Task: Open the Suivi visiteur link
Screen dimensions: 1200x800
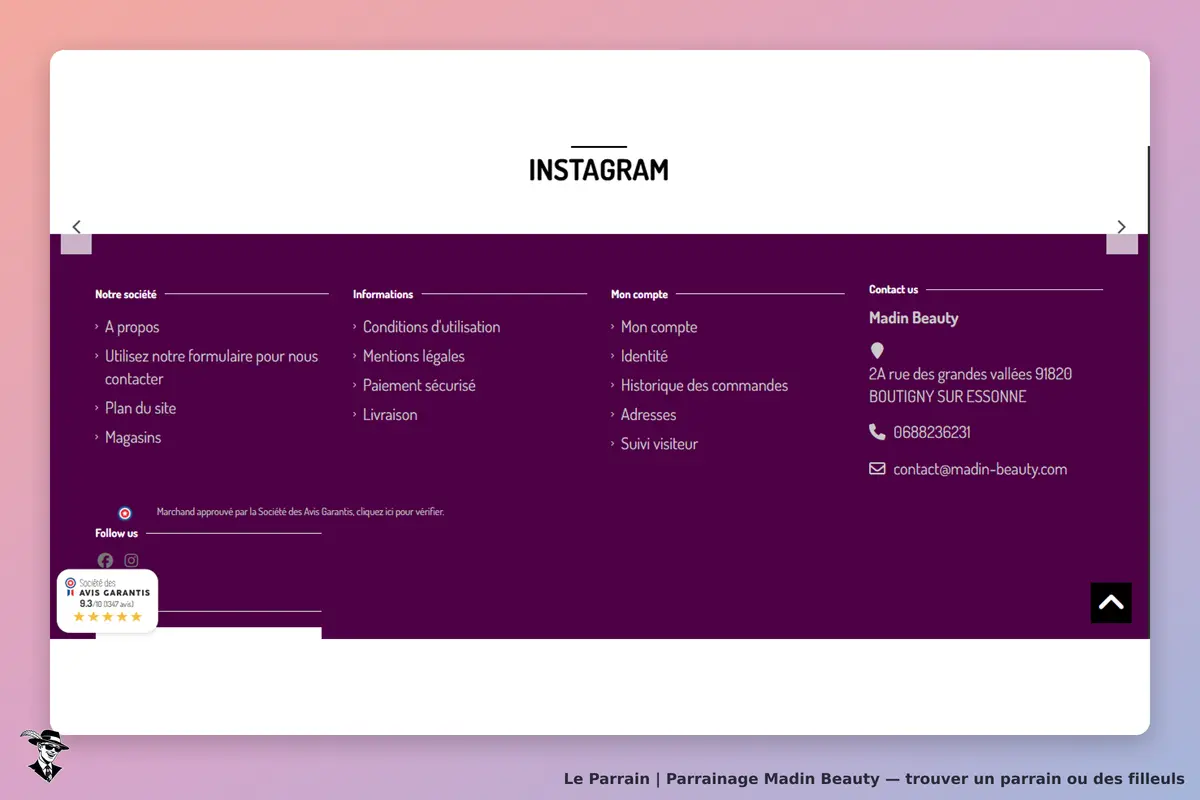Action: (x=659, y=443)
